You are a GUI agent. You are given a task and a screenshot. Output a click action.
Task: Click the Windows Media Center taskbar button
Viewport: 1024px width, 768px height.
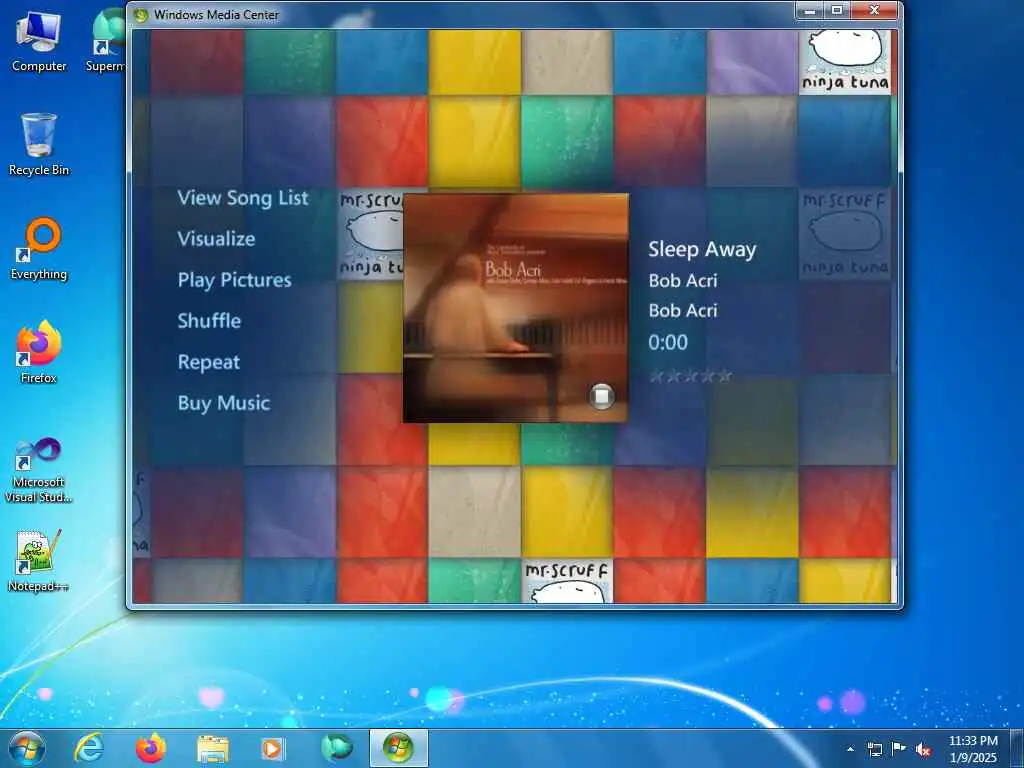[398, 748]
